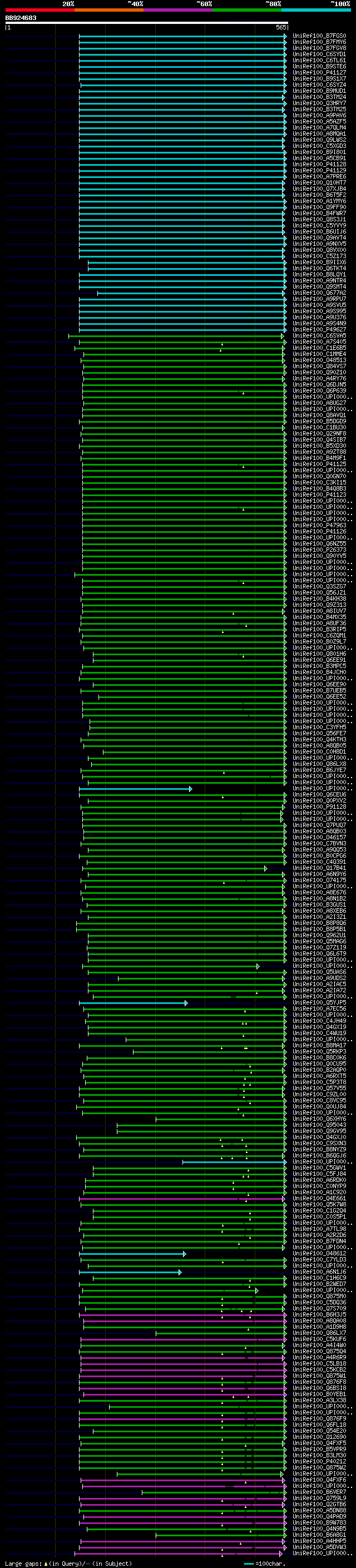Click label UniRef100_Q8S3J1

(319, 219)
